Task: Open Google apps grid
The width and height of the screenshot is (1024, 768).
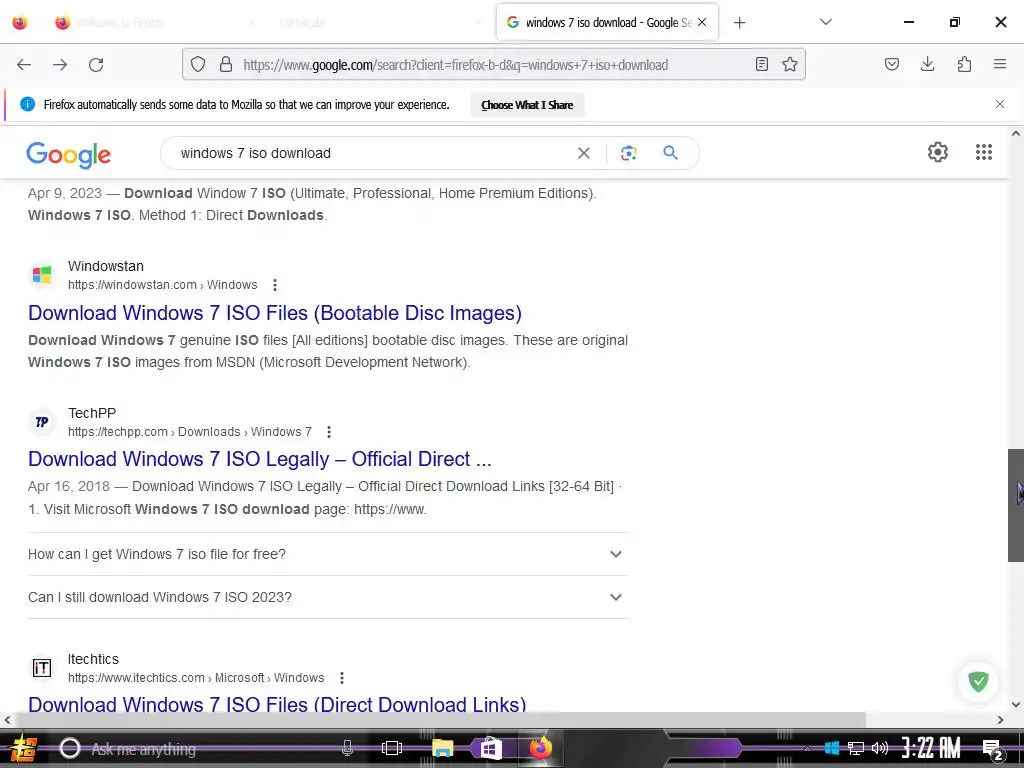Action: (x=984, y=152)
